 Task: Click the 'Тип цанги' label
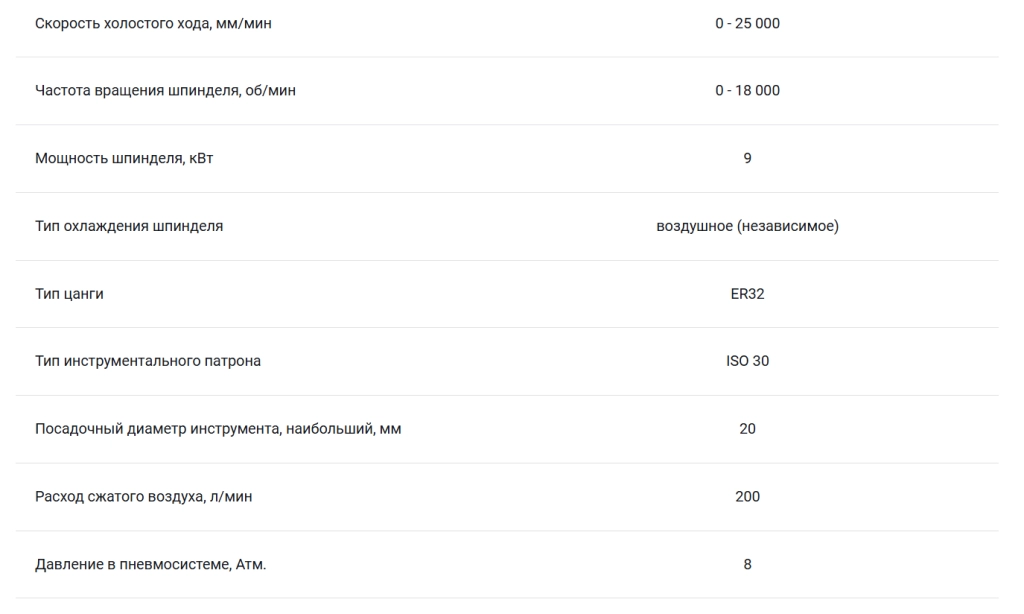point(69,294)
